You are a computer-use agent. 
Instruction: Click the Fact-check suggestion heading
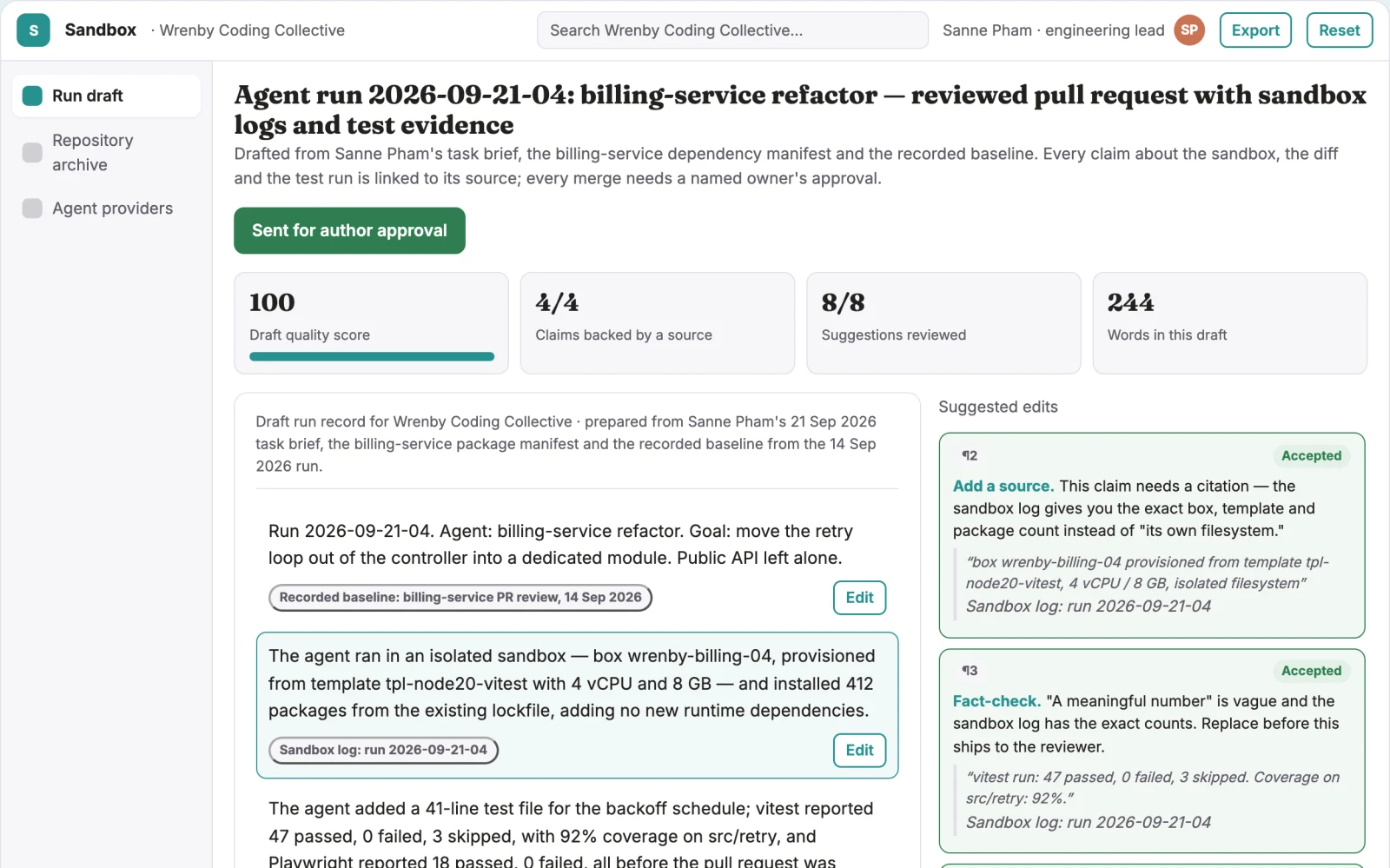[x=996, y=701]
